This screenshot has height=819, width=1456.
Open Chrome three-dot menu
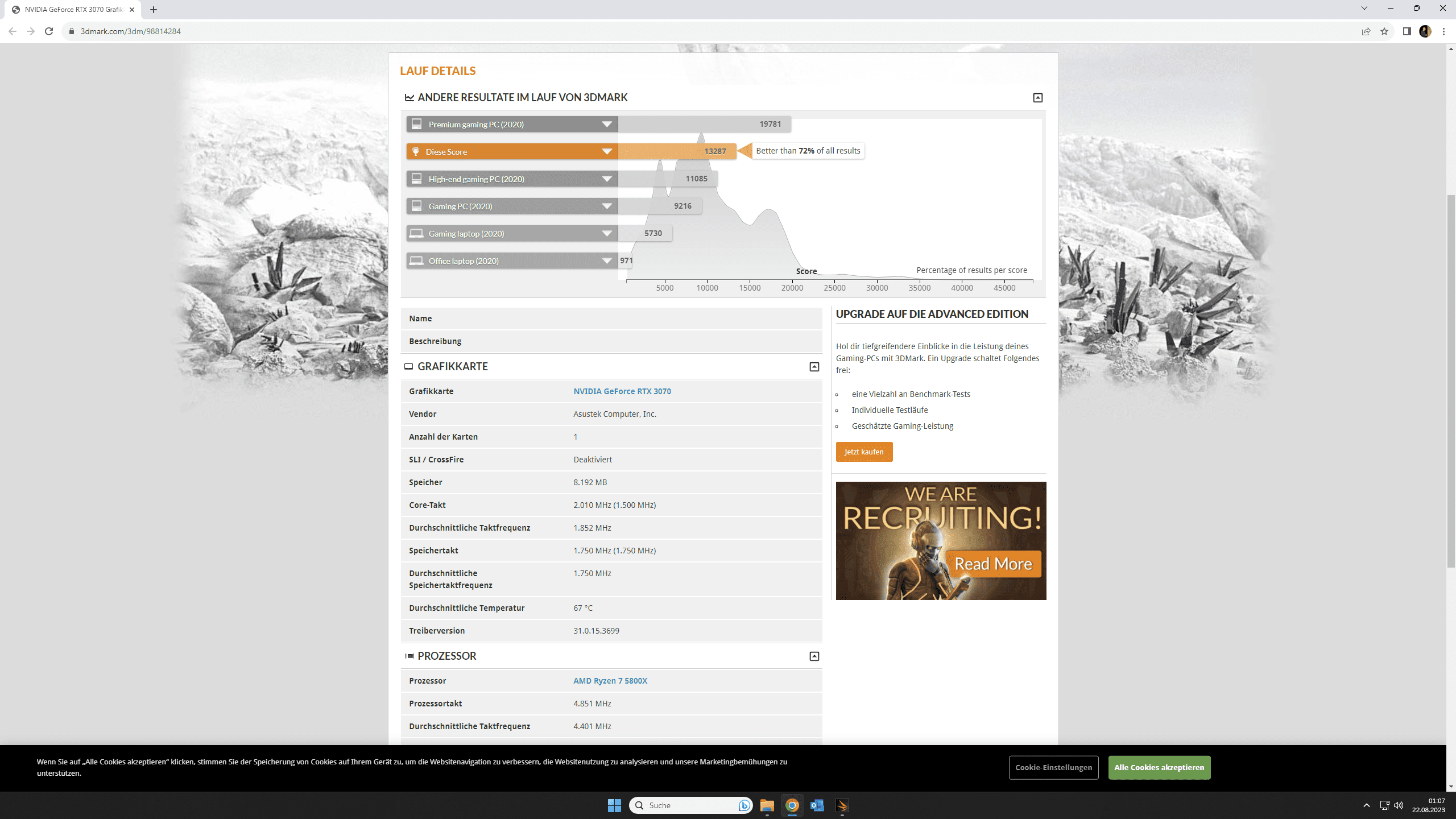[1443, 31]
